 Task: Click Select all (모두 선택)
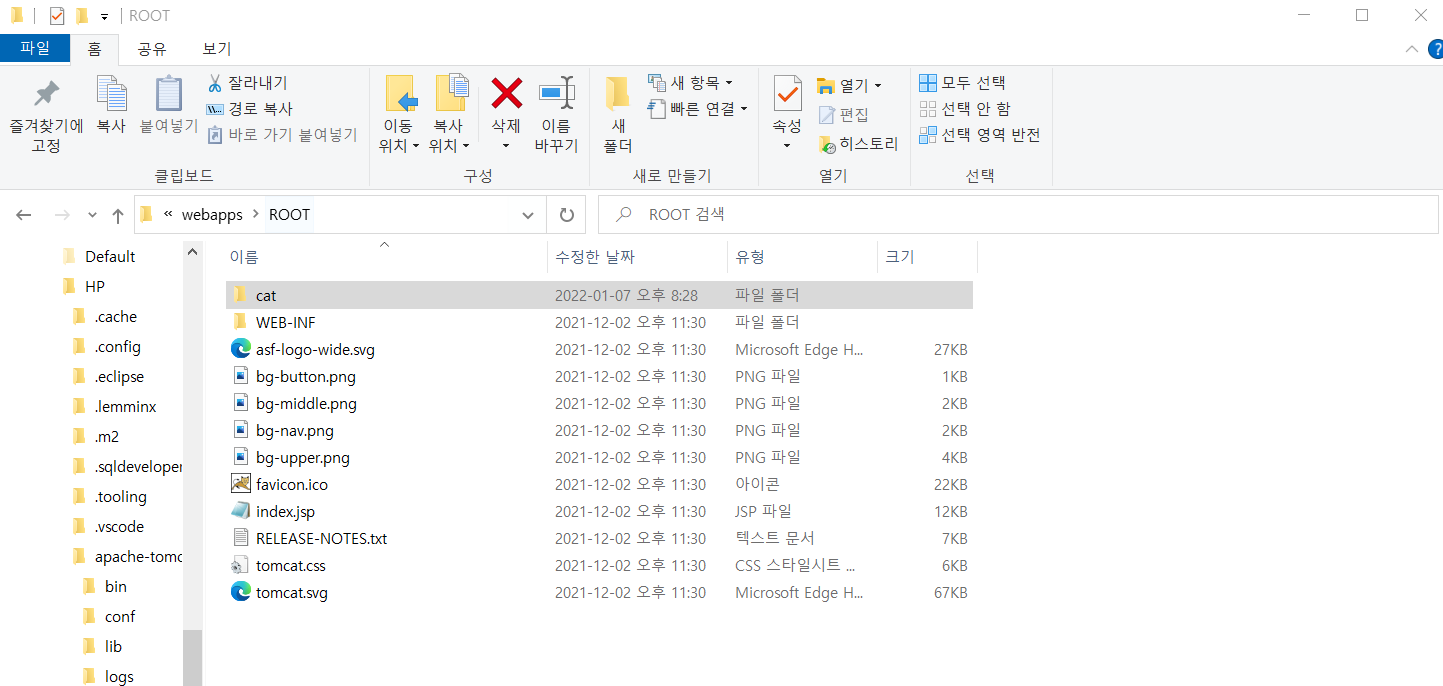click(x=962, y=83)
